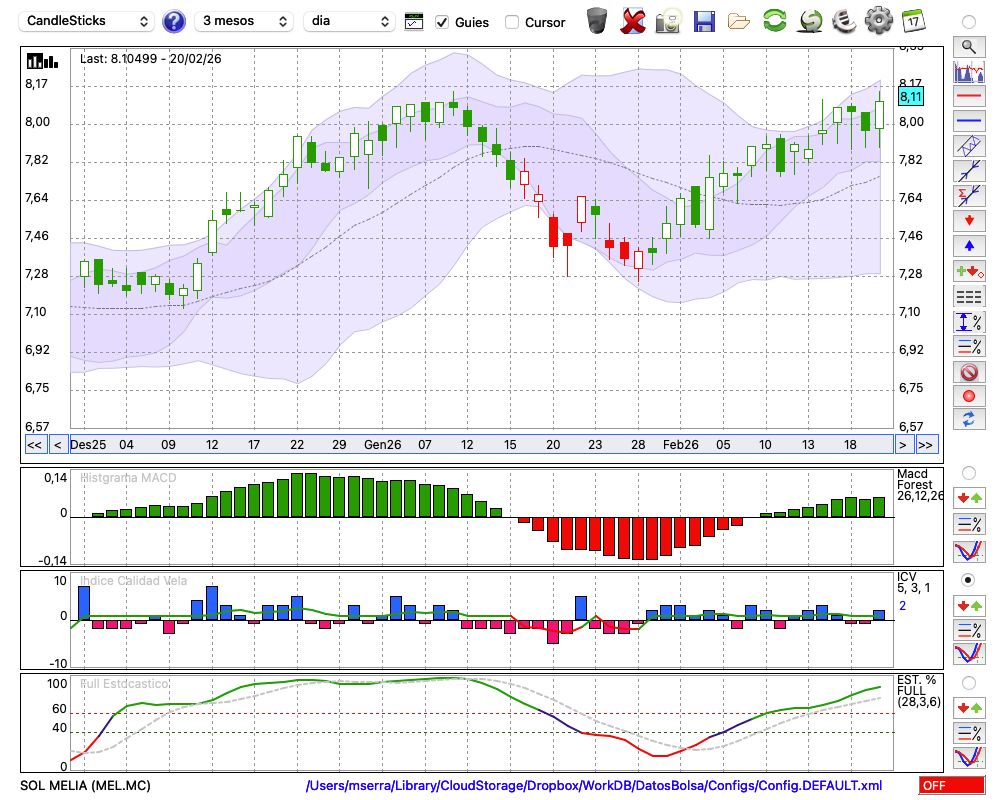The image size is (1000, 800).
Task: Click the red OFF button
Action: pyautogui.click(x=951, y=786)
